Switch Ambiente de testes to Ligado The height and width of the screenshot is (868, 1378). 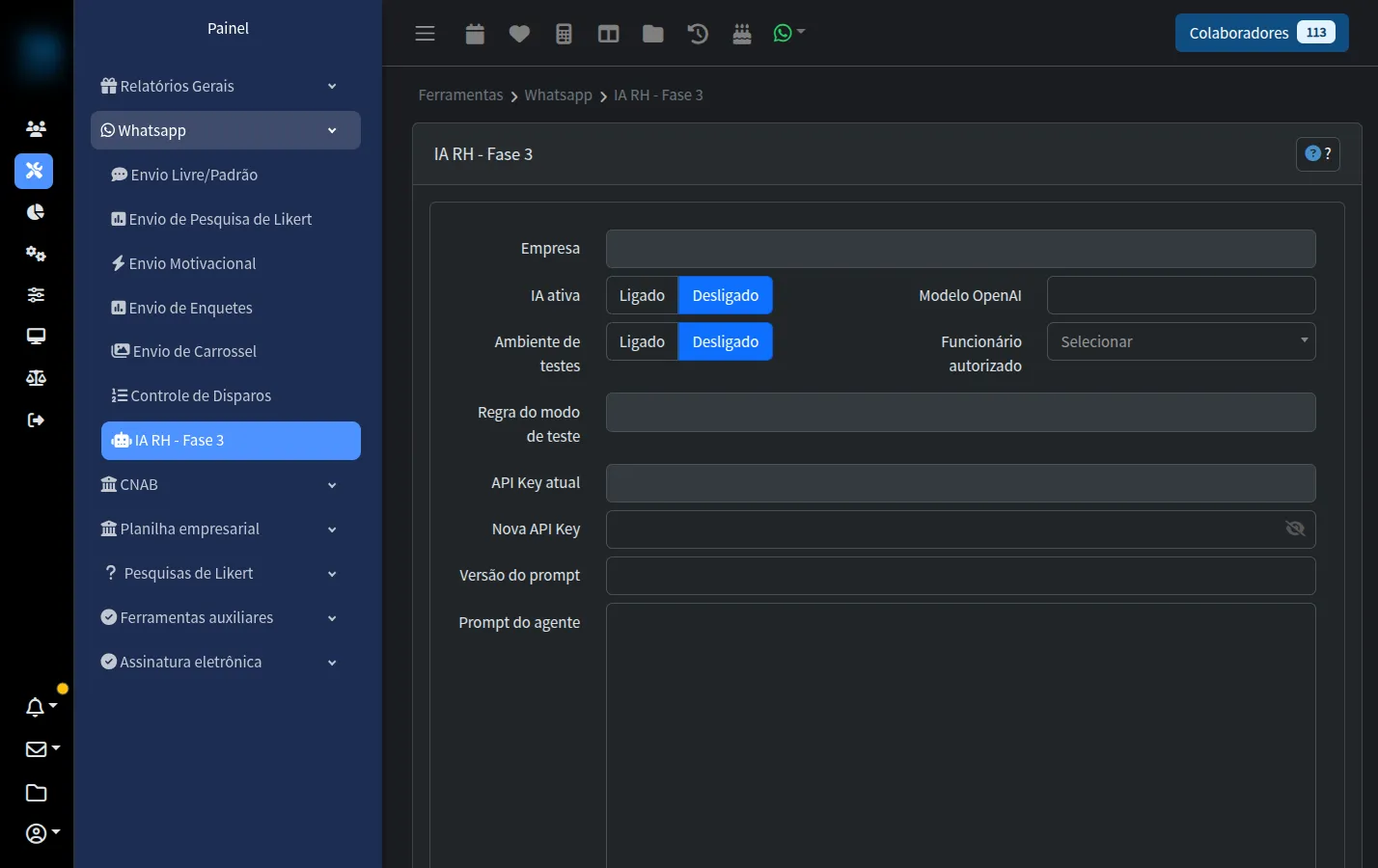click(x=642, y=341)
